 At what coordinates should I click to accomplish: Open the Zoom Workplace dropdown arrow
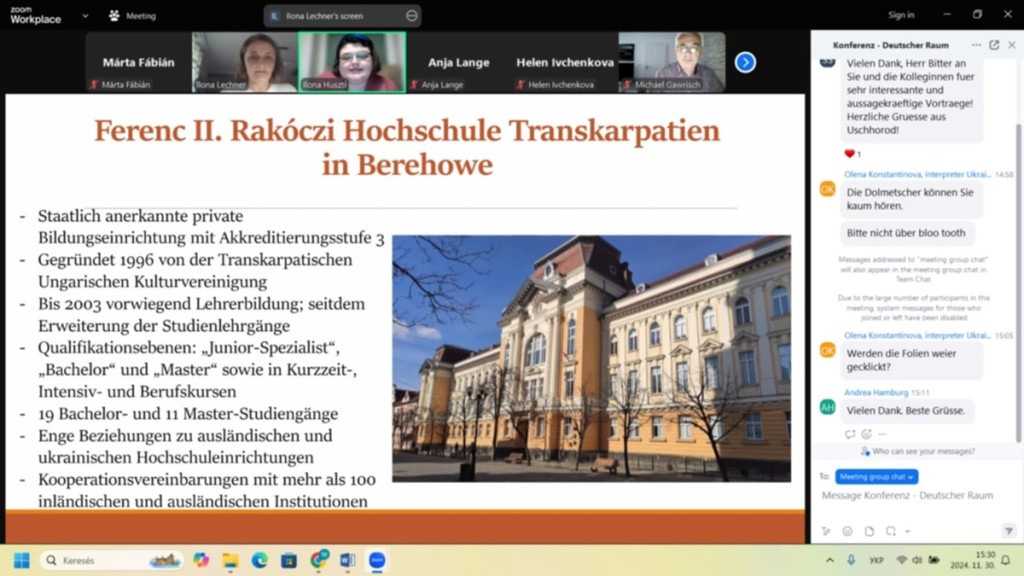(x=85, y=16)
